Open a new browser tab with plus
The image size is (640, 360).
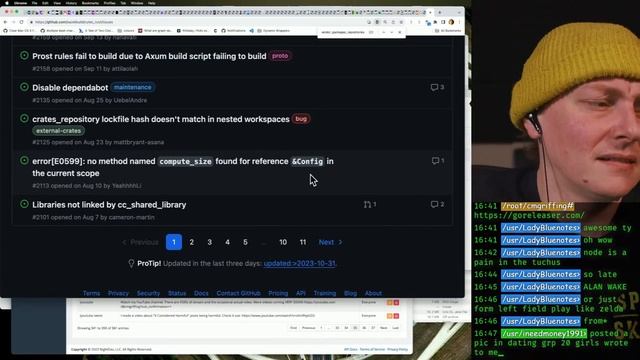[440, 12]
